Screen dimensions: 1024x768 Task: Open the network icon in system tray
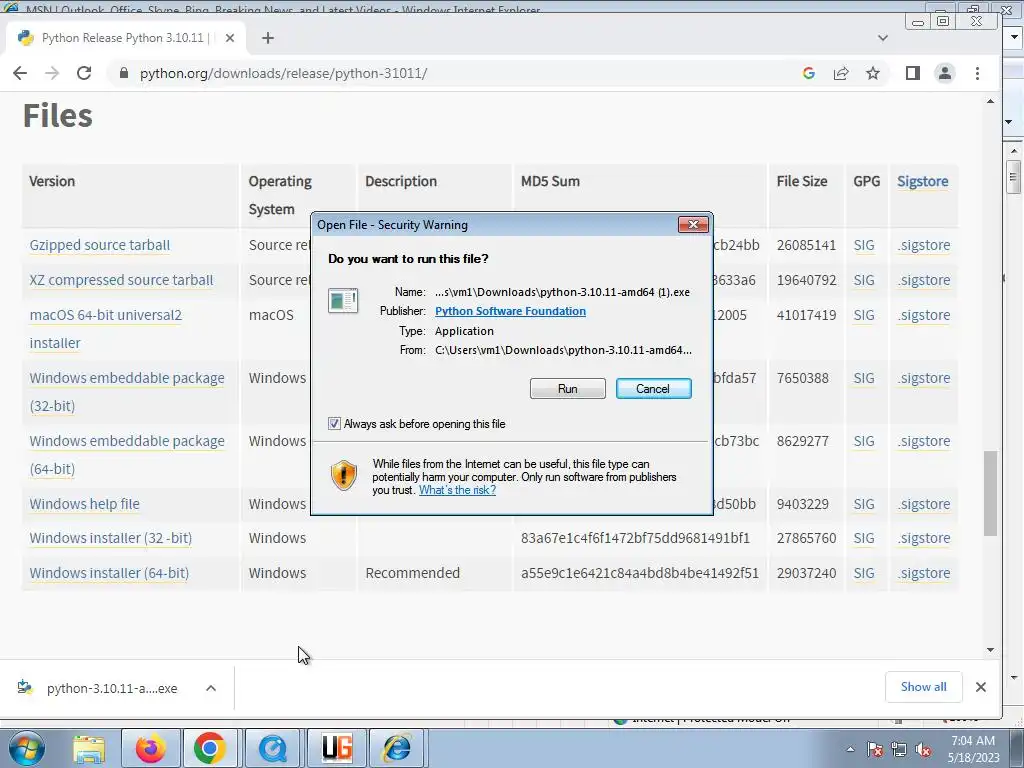[x=899, y=749]
